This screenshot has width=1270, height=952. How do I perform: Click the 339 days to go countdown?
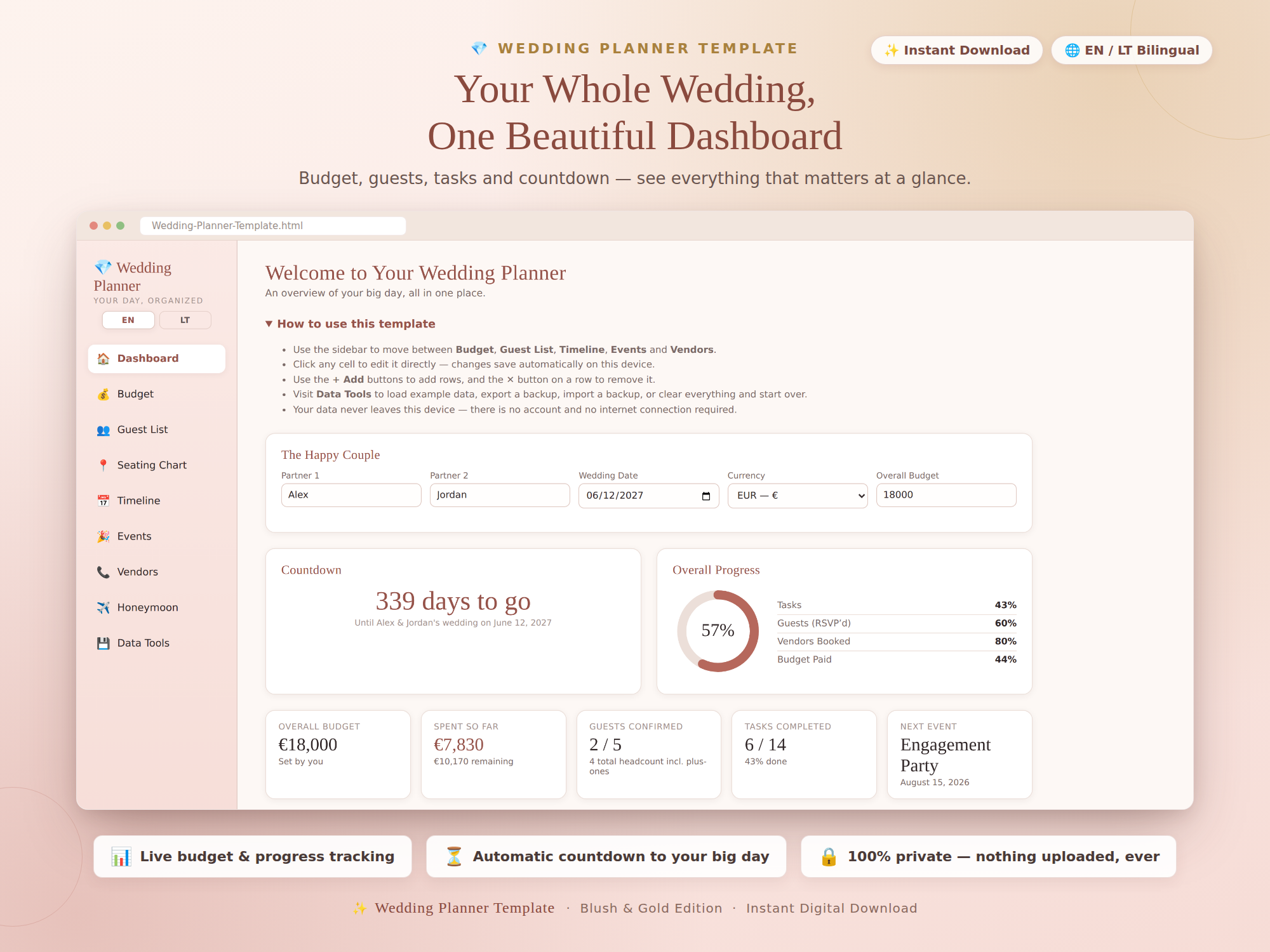[453, 601]
